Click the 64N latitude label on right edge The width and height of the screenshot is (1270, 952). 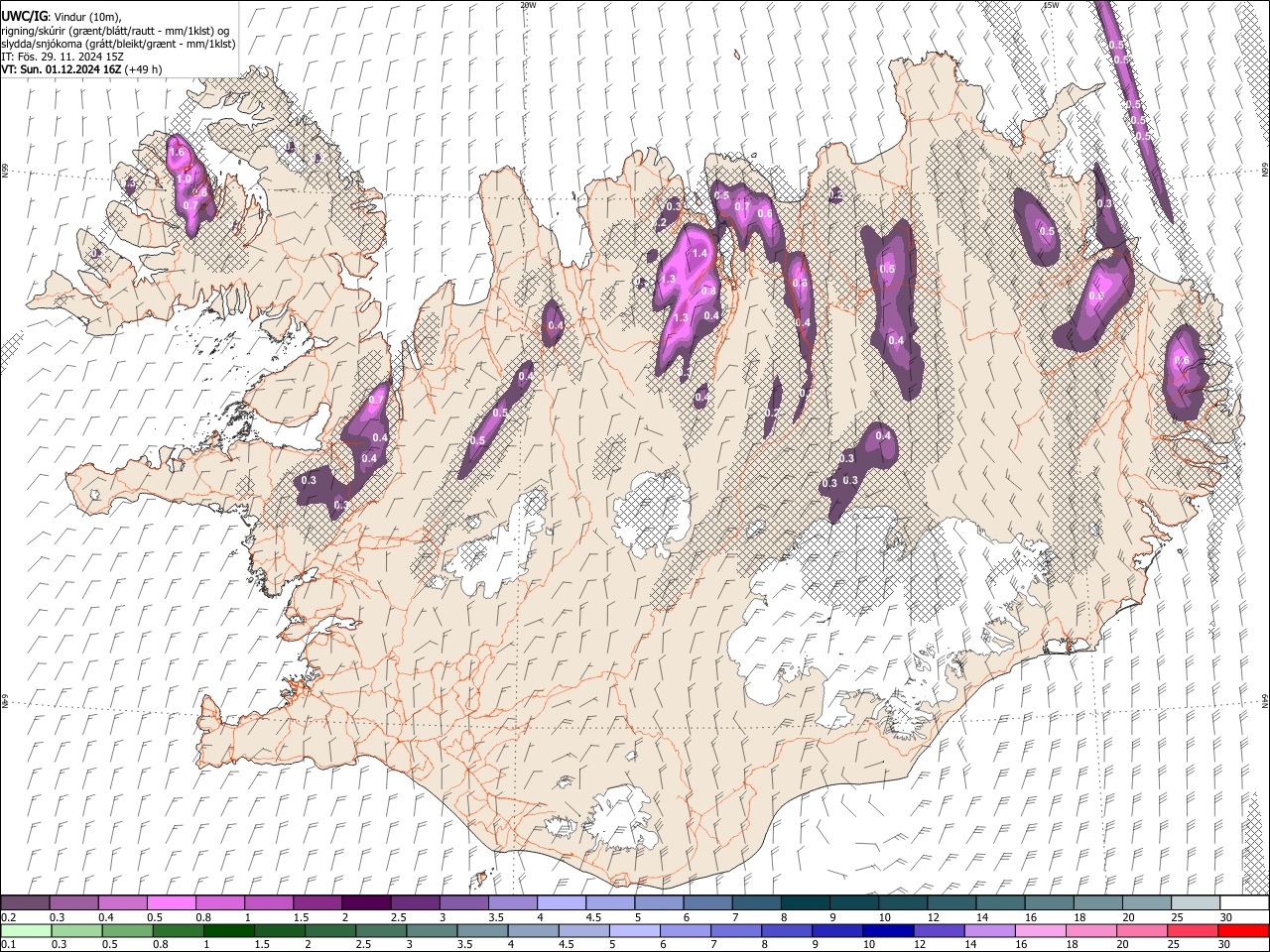tap(1265, 701)
